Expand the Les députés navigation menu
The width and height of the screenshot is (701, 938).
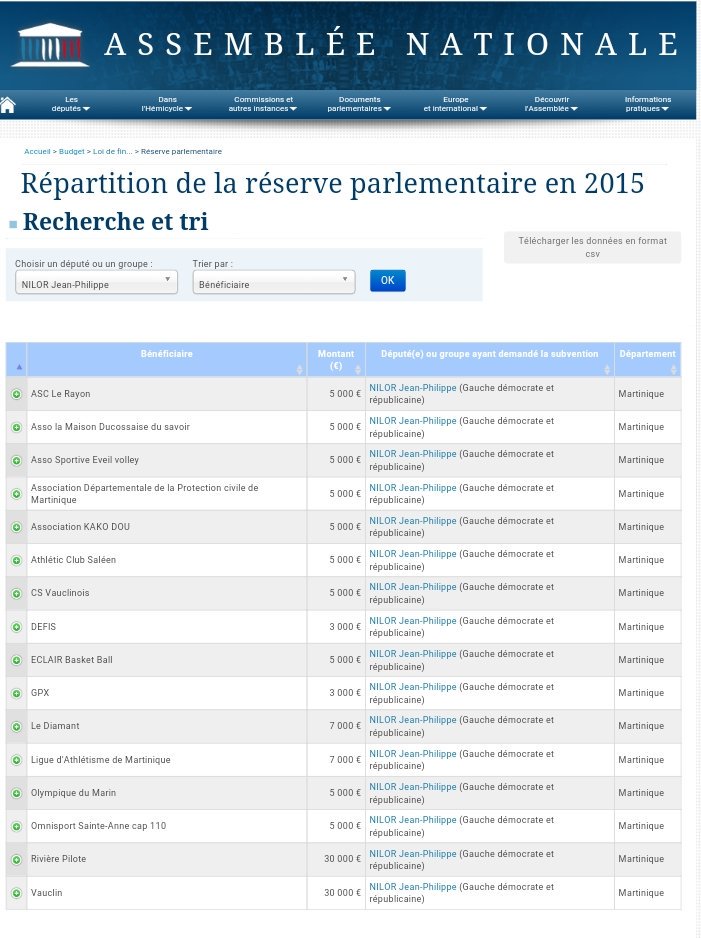pos(71,104)
